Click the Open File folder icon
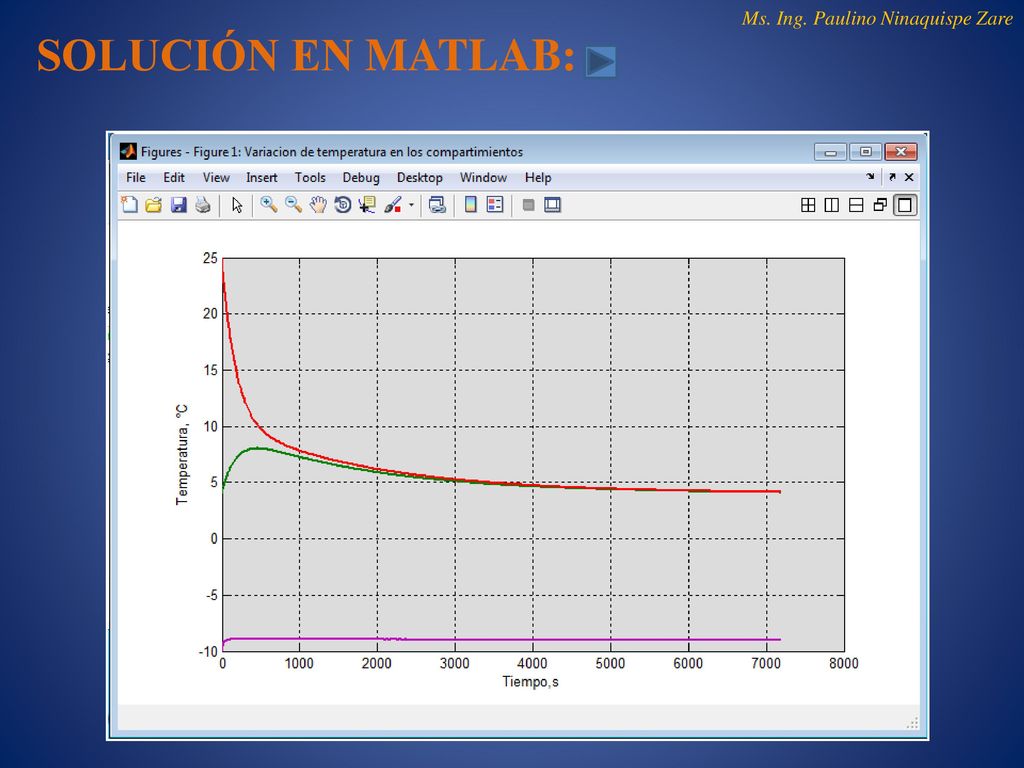Screen dimensions: 1024x768 (153, 205)
